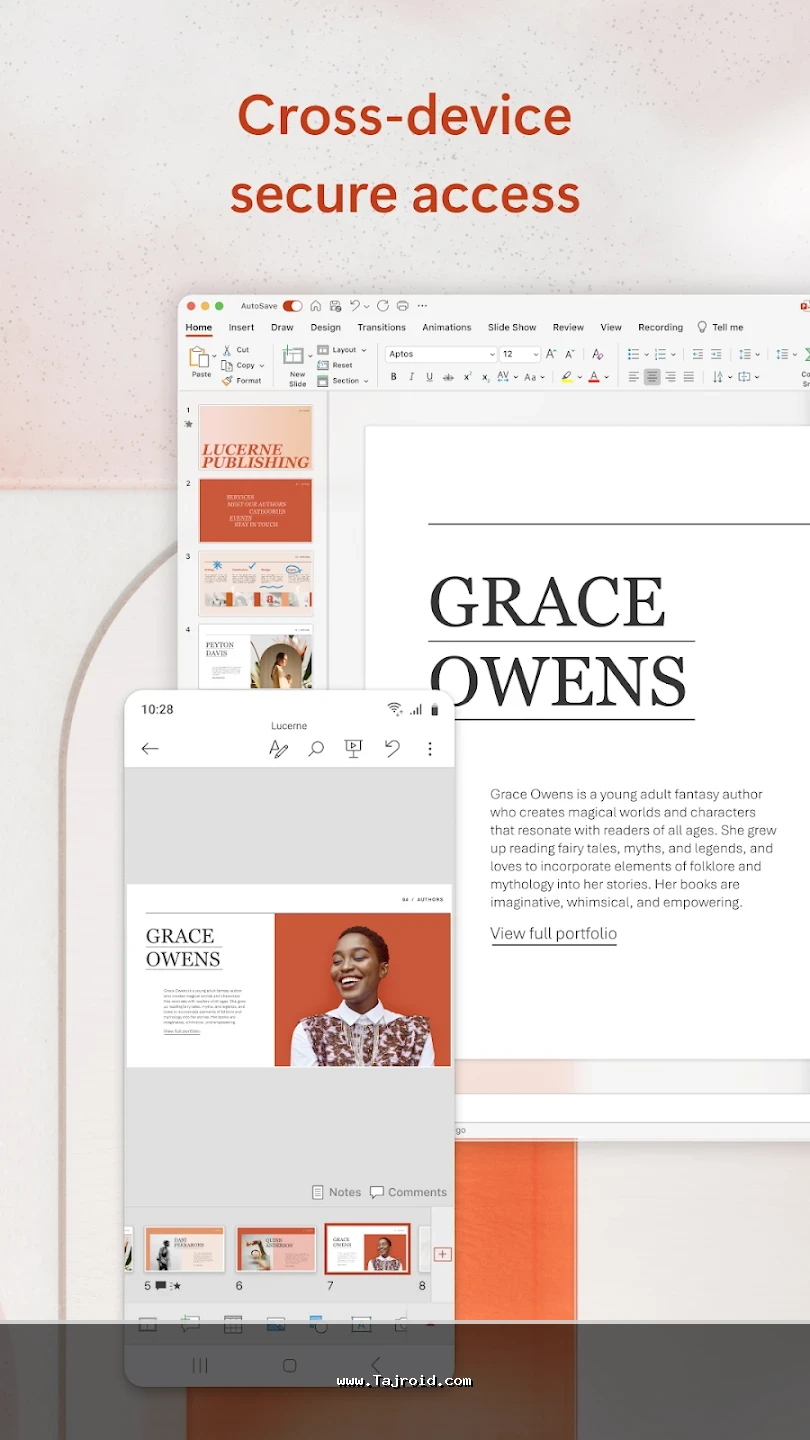Tap the search magnifier in mobile toolbar
This screenshot has height=1440, width=810.
tap(316, 749)
